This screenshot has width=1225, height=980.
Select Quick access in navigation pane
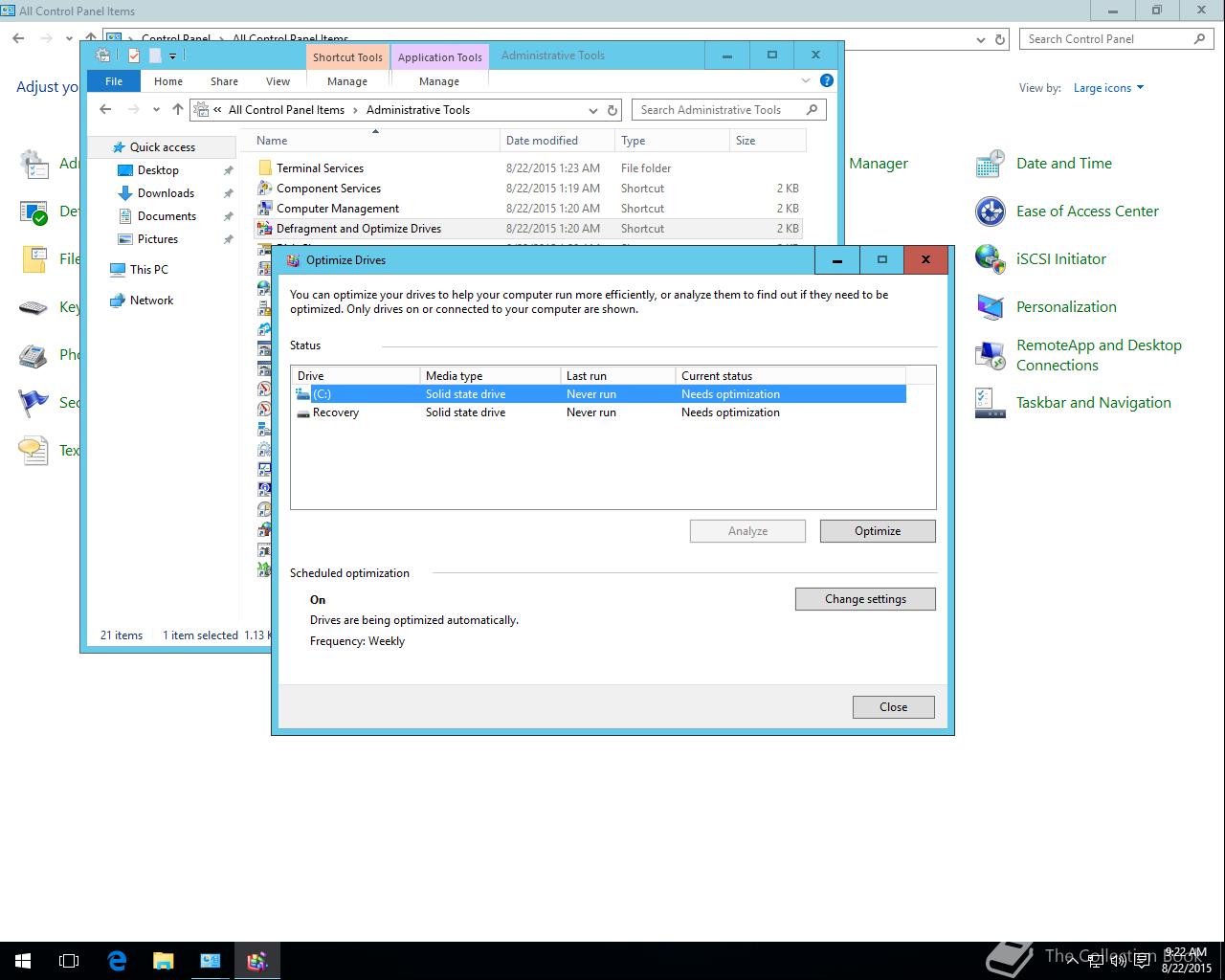[162, 147]
